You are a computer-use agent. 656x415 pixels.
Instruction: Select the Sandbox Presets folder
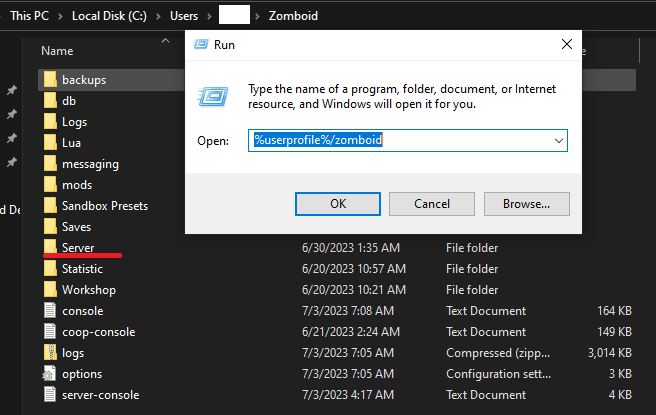pyautogui.click(x=104, y=205)
